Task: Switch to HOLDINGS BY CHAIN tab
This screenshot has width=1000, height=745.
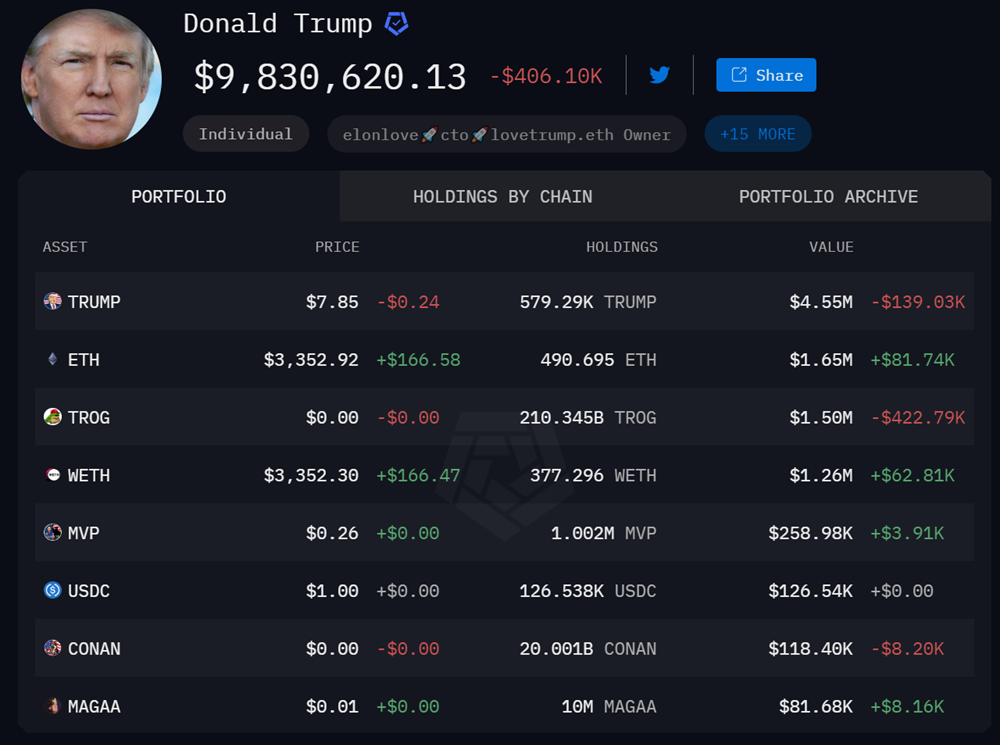Action: (503, 196)
